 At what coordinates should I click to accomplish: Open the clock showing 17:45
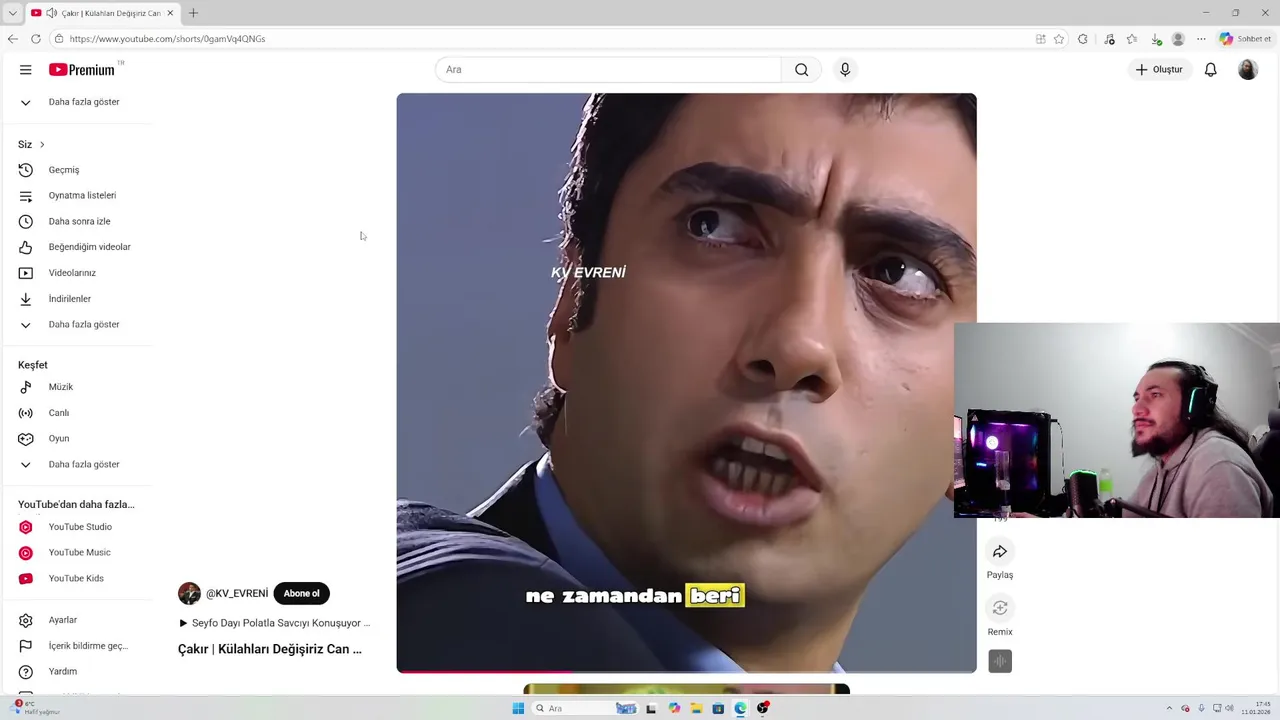1256,708
